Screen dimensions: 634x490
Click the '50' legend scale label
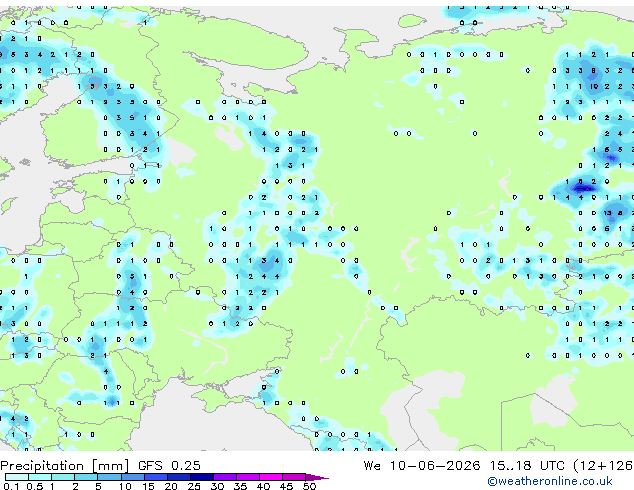[x=309, y=486]
